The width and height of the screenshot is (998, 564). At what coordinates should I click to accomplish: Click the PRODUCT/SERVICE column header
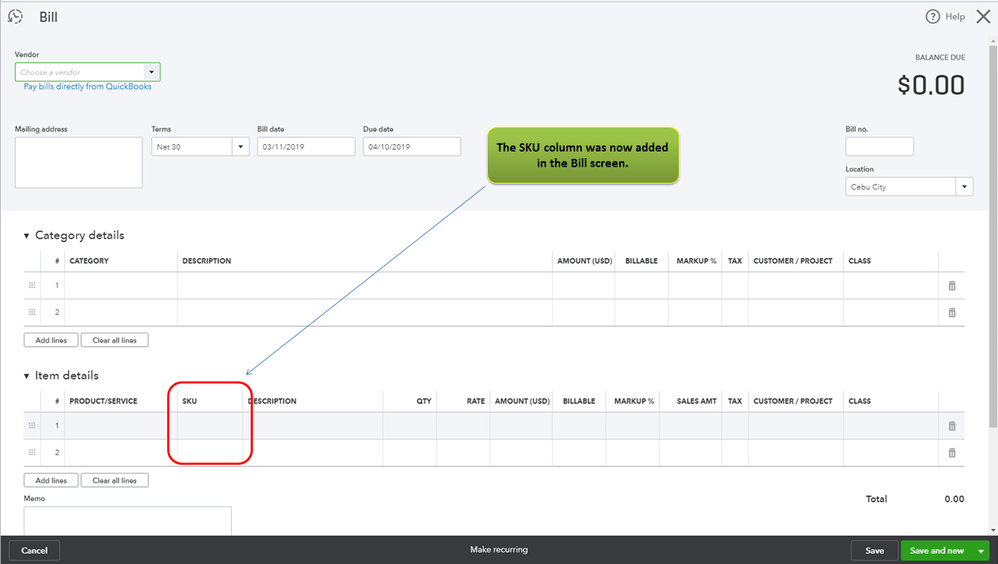(103, 401)
